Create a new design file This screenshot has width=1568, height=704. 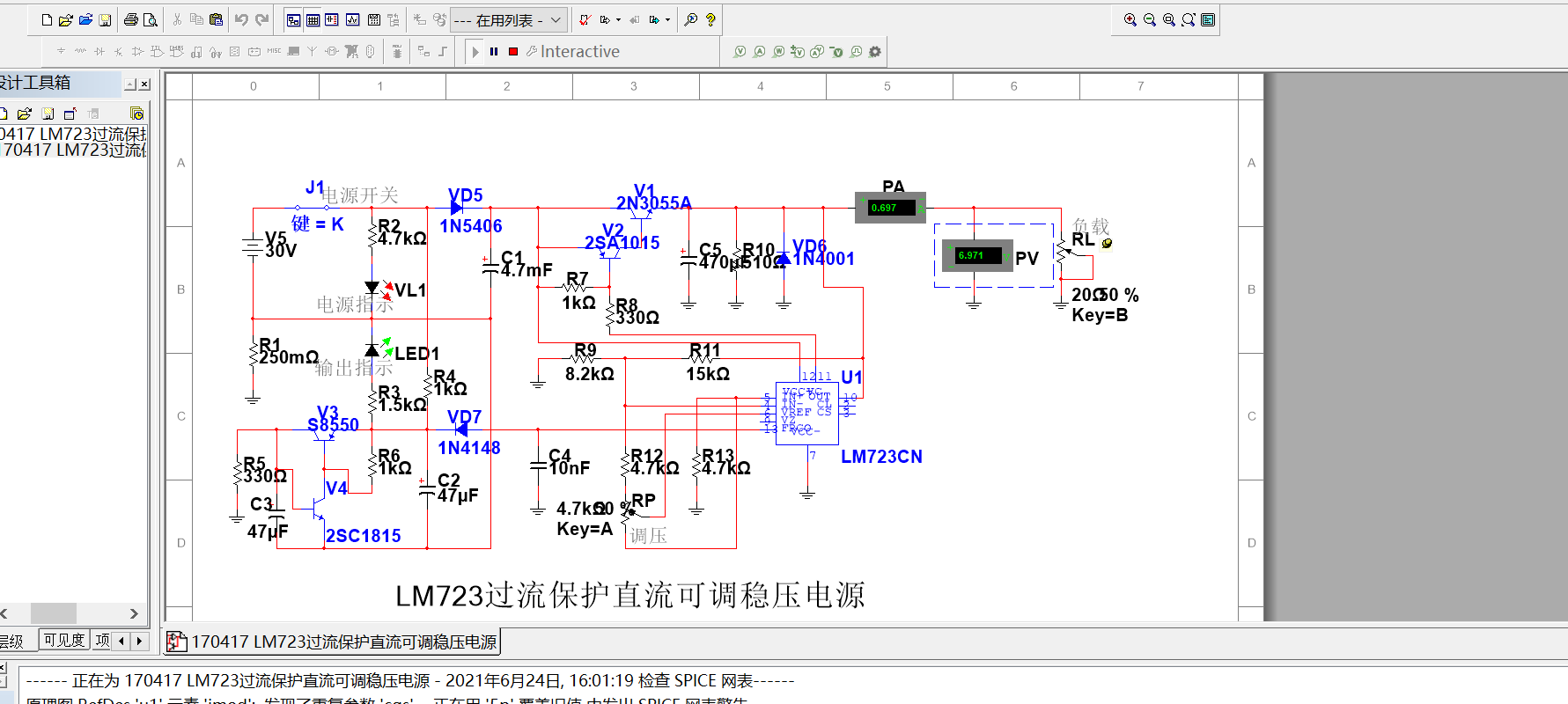47,19
